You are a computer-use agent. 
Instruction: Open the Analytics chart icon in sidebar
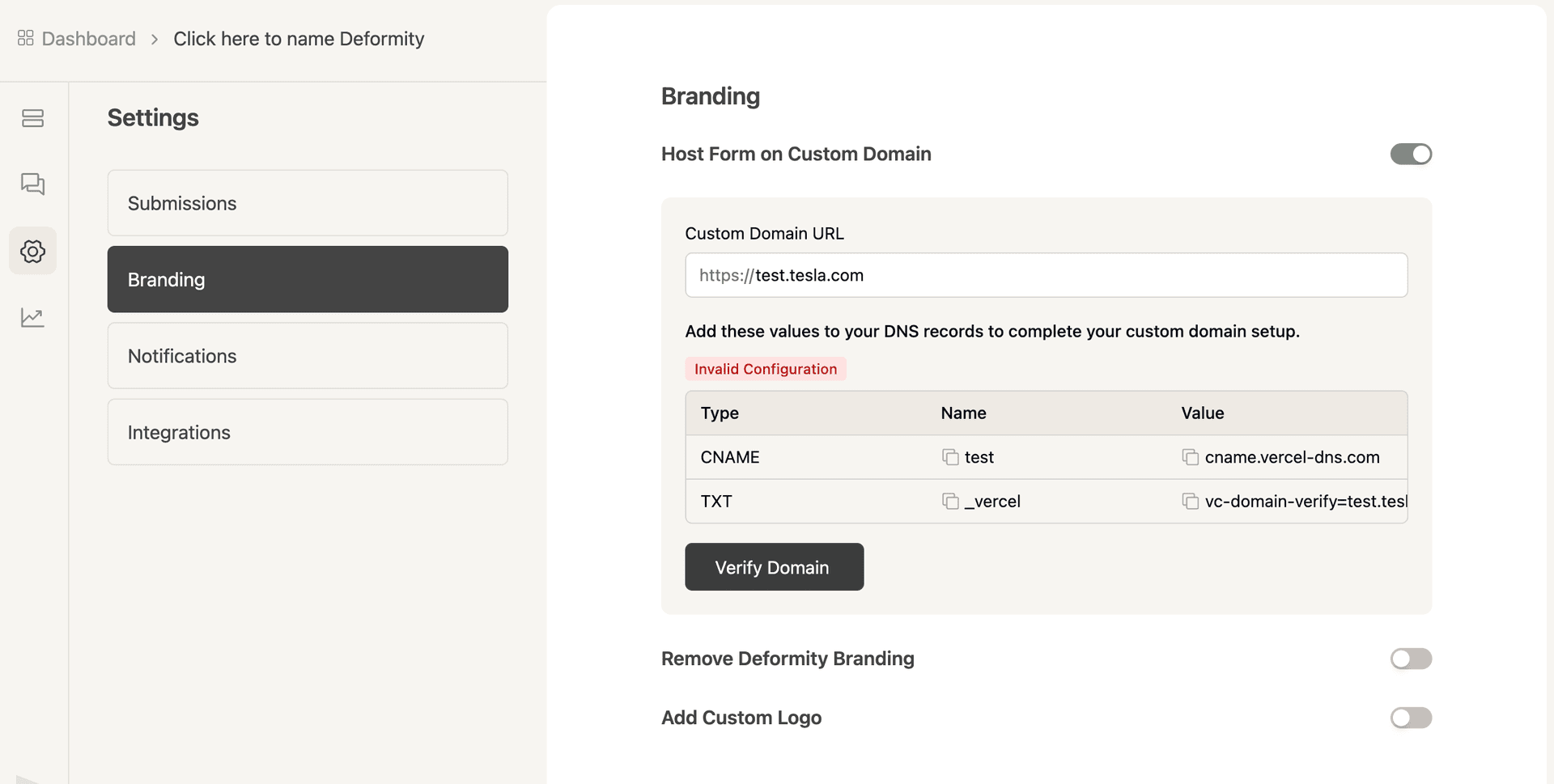coord(32,317)
